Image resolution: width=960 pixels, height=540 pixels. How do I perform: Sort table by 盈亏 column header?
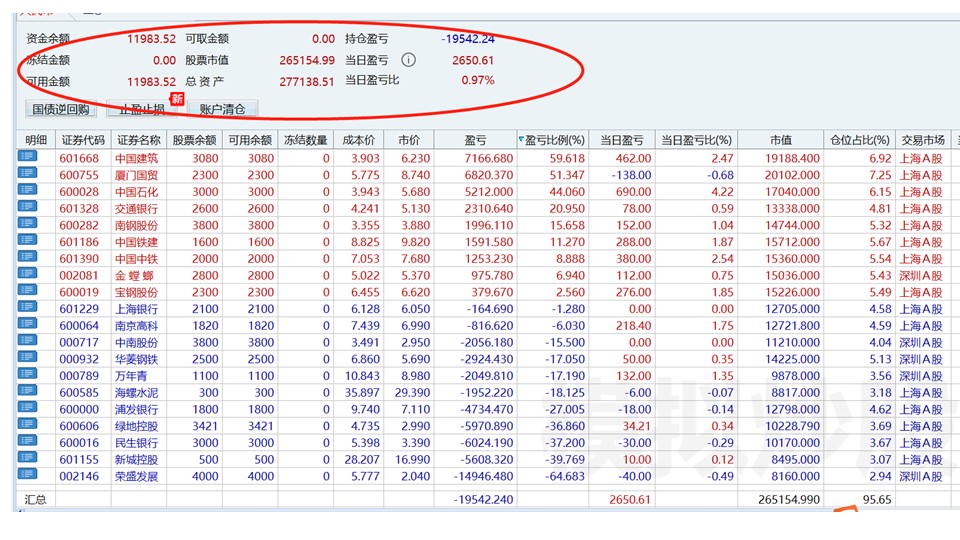[x=475, y=140]
